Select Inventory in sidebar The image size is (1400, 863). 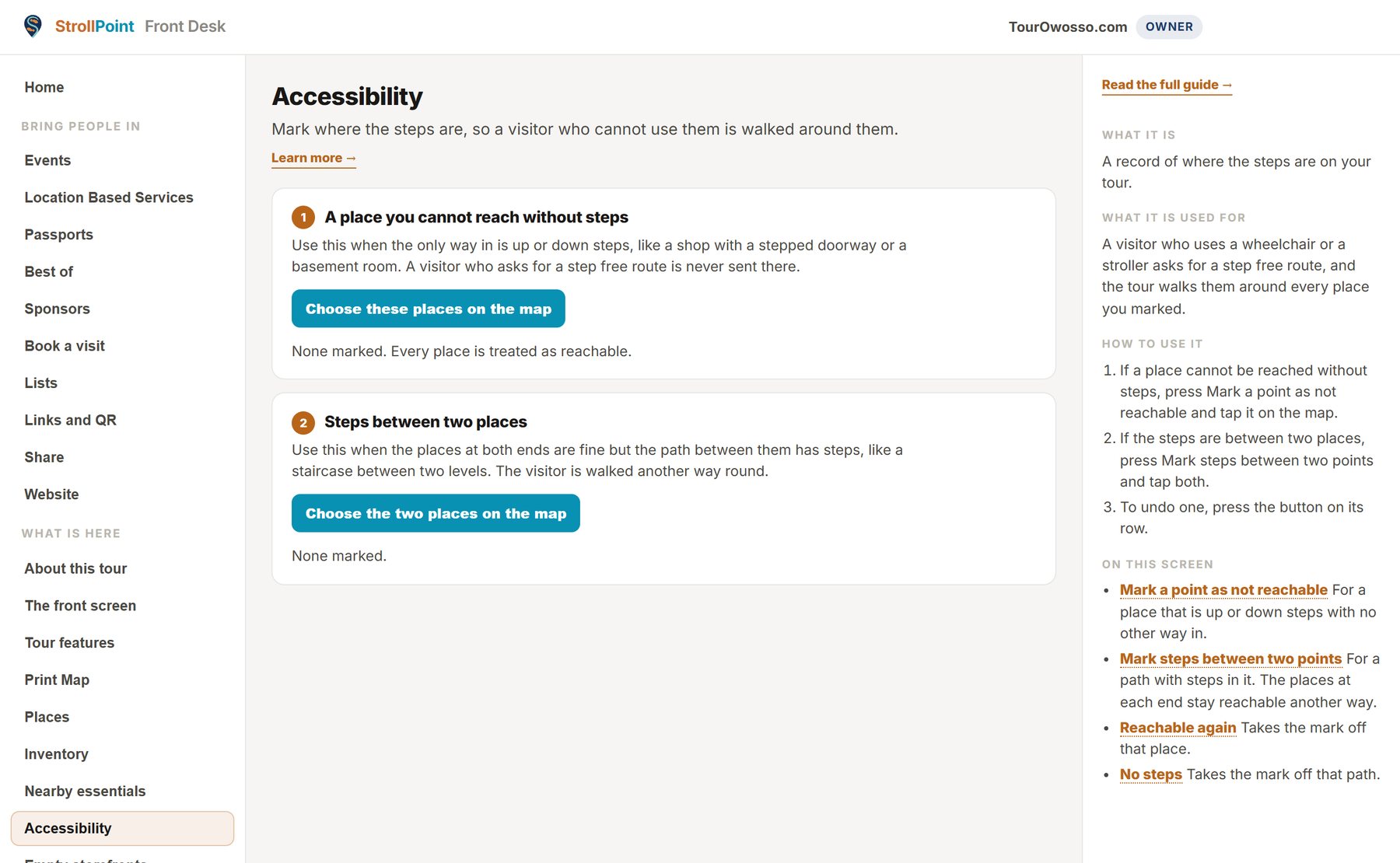56,754
